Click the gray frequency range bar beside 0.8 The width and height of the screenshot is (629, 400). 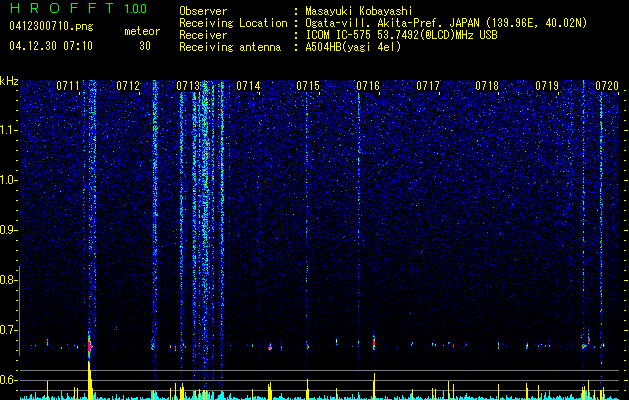19,311
